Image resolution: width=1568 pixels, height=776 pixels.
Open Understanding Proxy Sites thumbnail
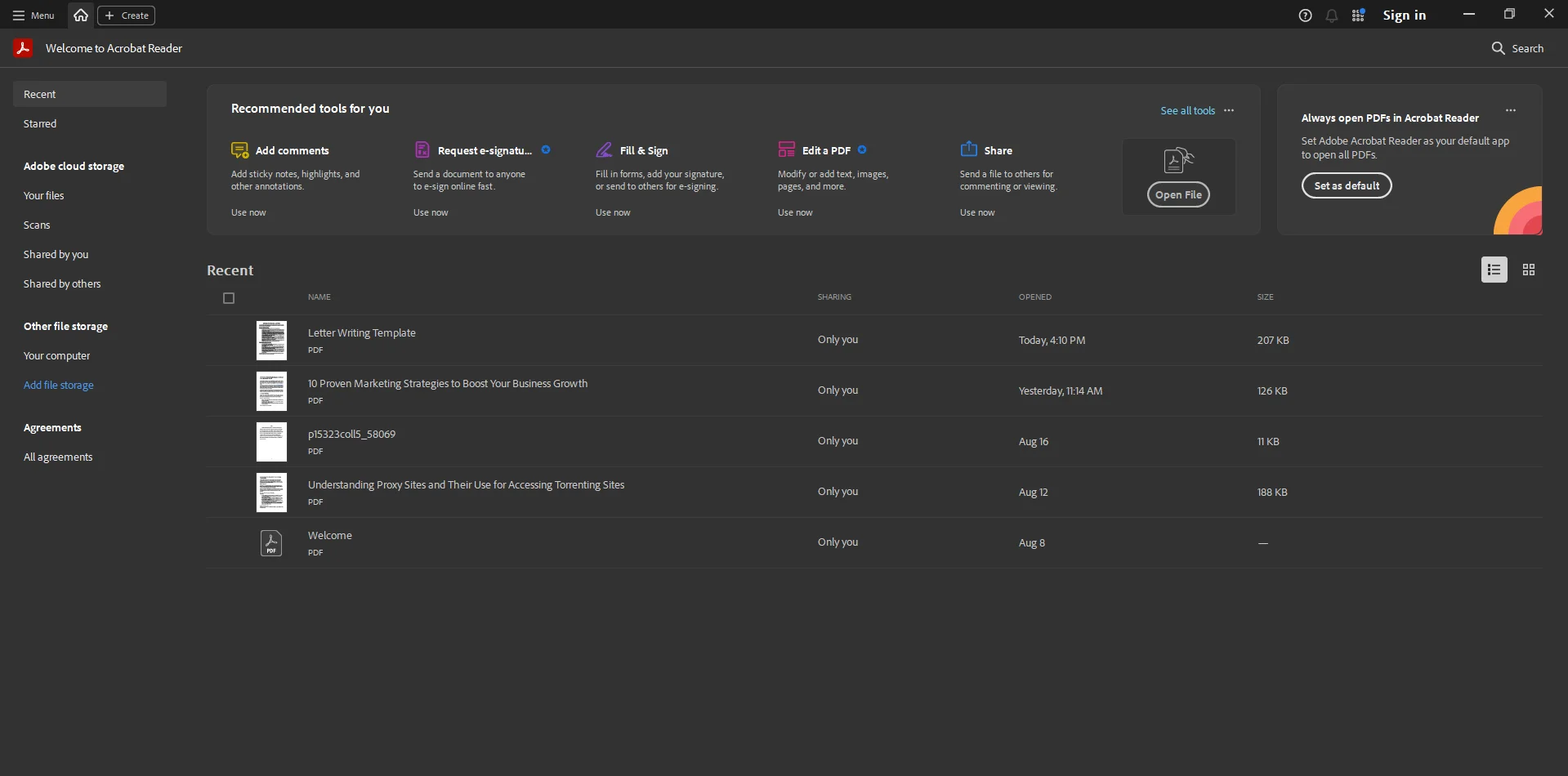271,493
